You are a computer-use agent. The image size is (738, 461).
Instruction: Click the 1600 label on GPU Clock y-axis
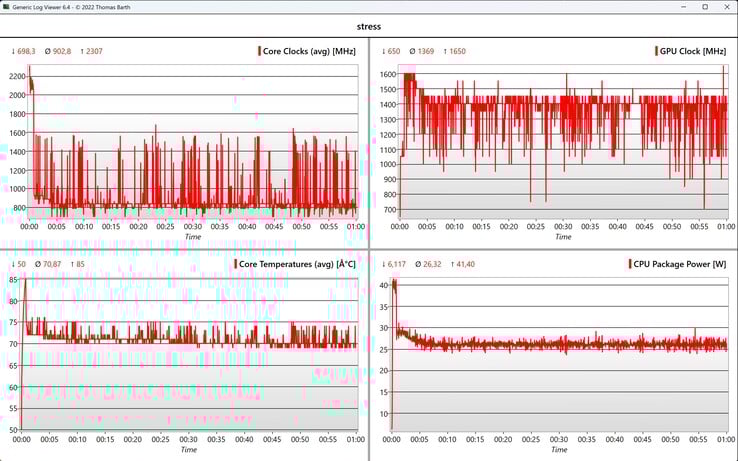(388, 74)
